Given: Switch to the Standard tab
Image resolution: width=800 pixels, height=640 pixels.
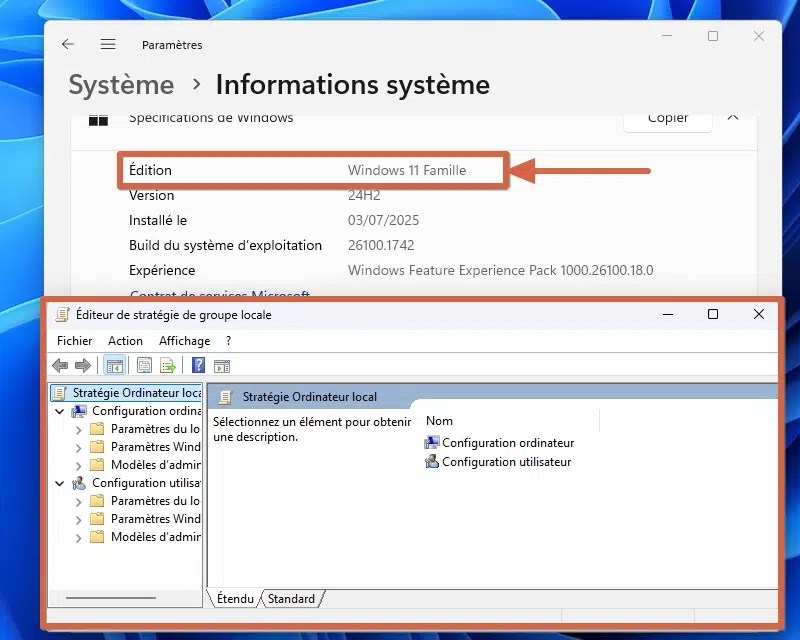Looking at the screenshot, I should click(291, 599).
